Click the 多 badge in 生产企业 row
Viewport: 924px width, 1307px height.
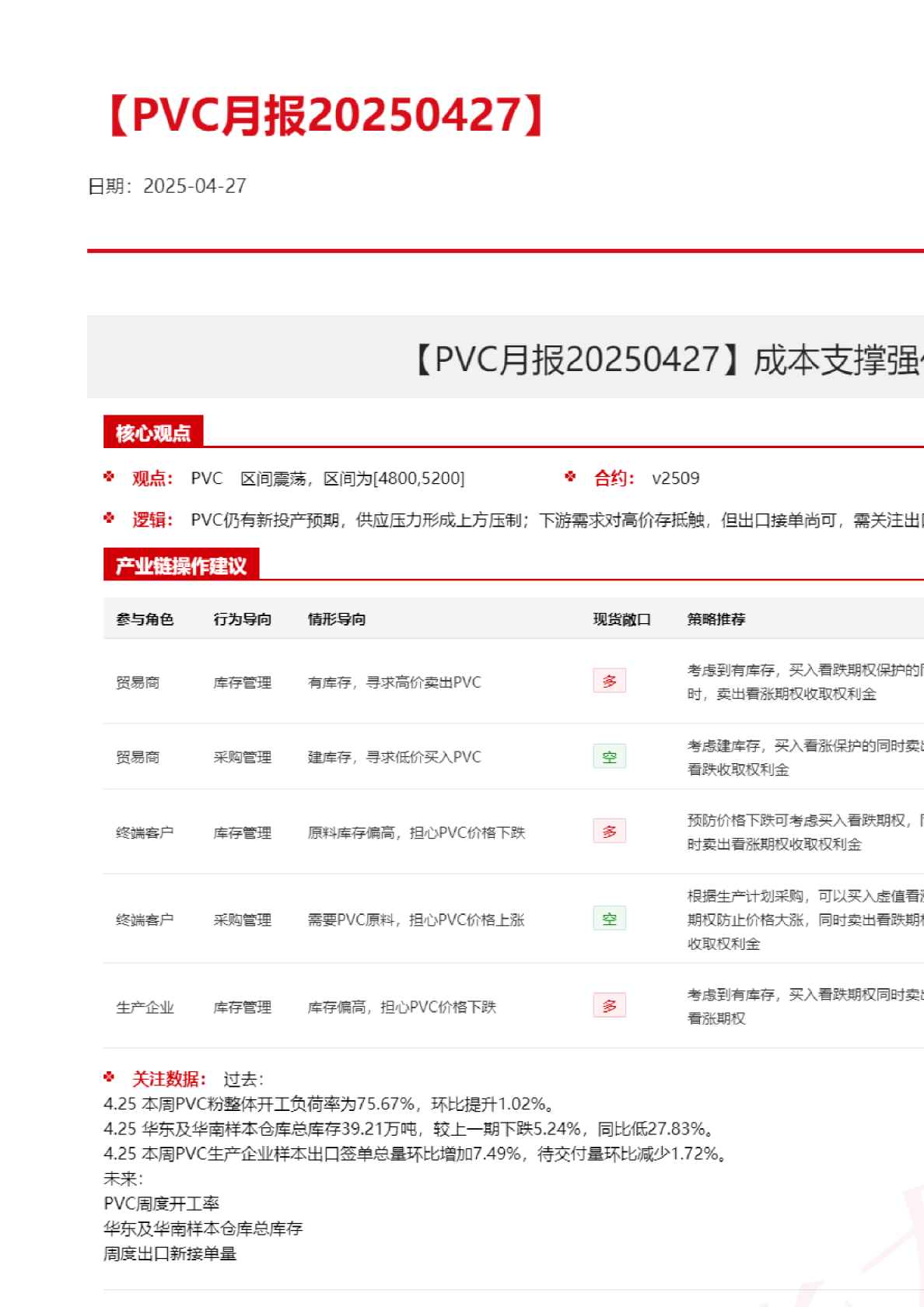[x=609, y=1006]
